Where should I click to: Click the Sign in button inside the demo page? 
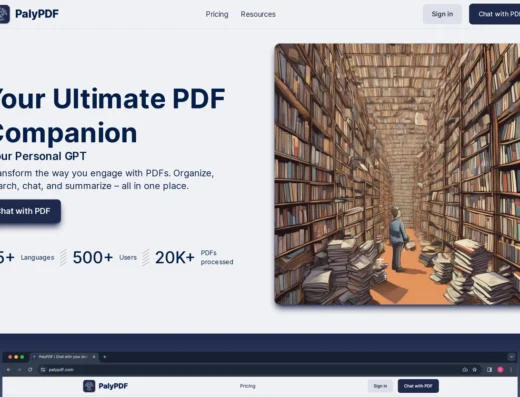(x=380, y=386)
